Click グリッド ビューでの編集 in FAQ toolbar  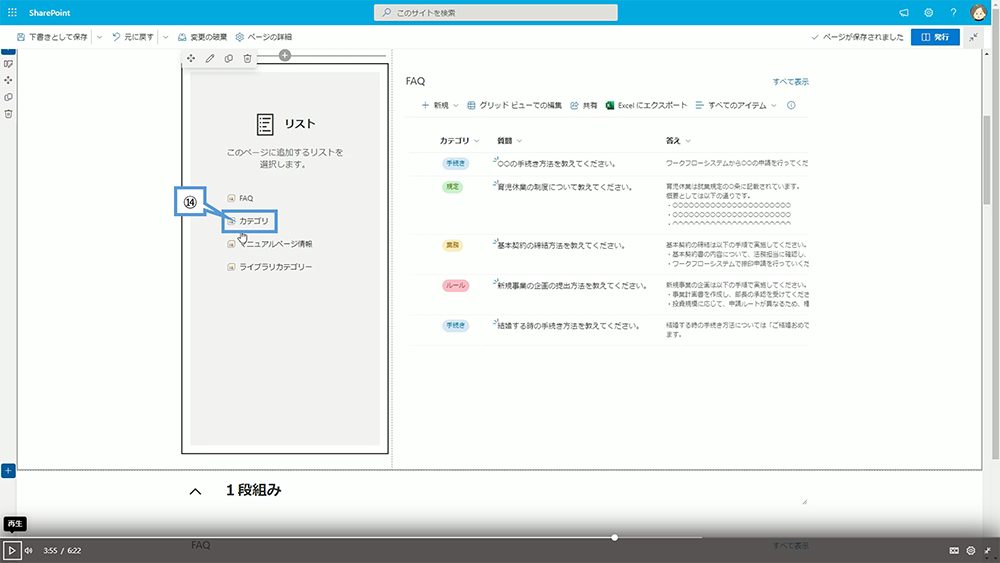point(514,105)
